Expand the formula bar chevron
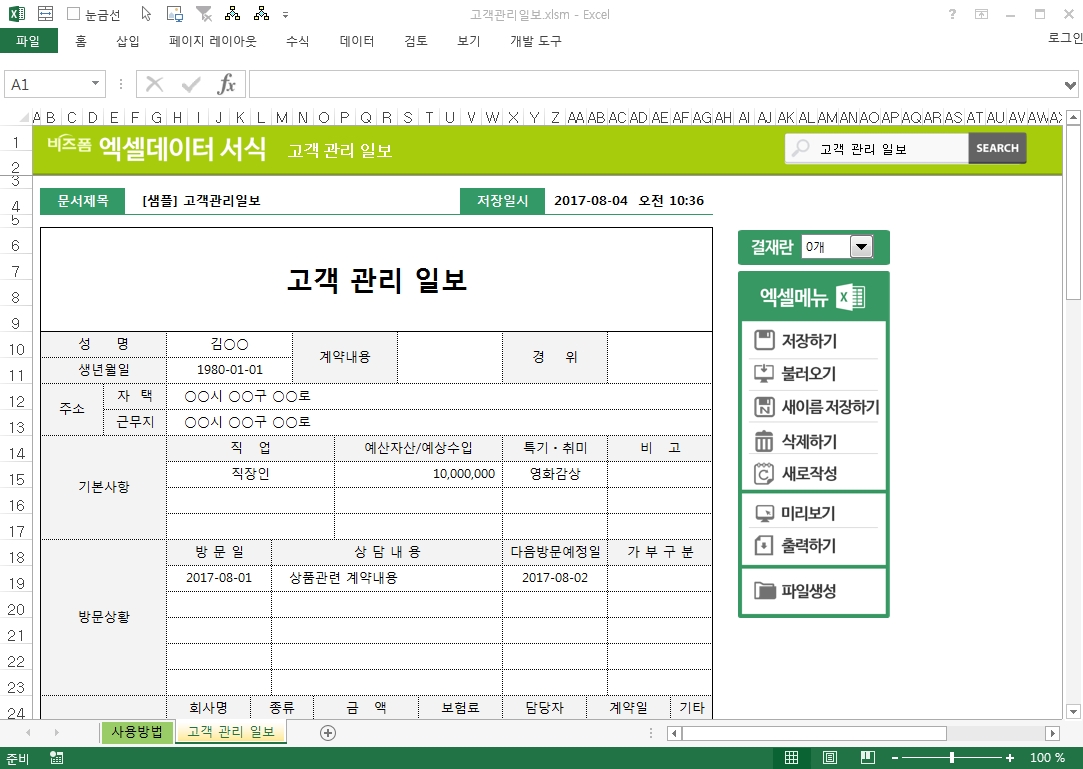Image resolution: width=1083 pixels, height=769 pixels. pos(1071,85)
